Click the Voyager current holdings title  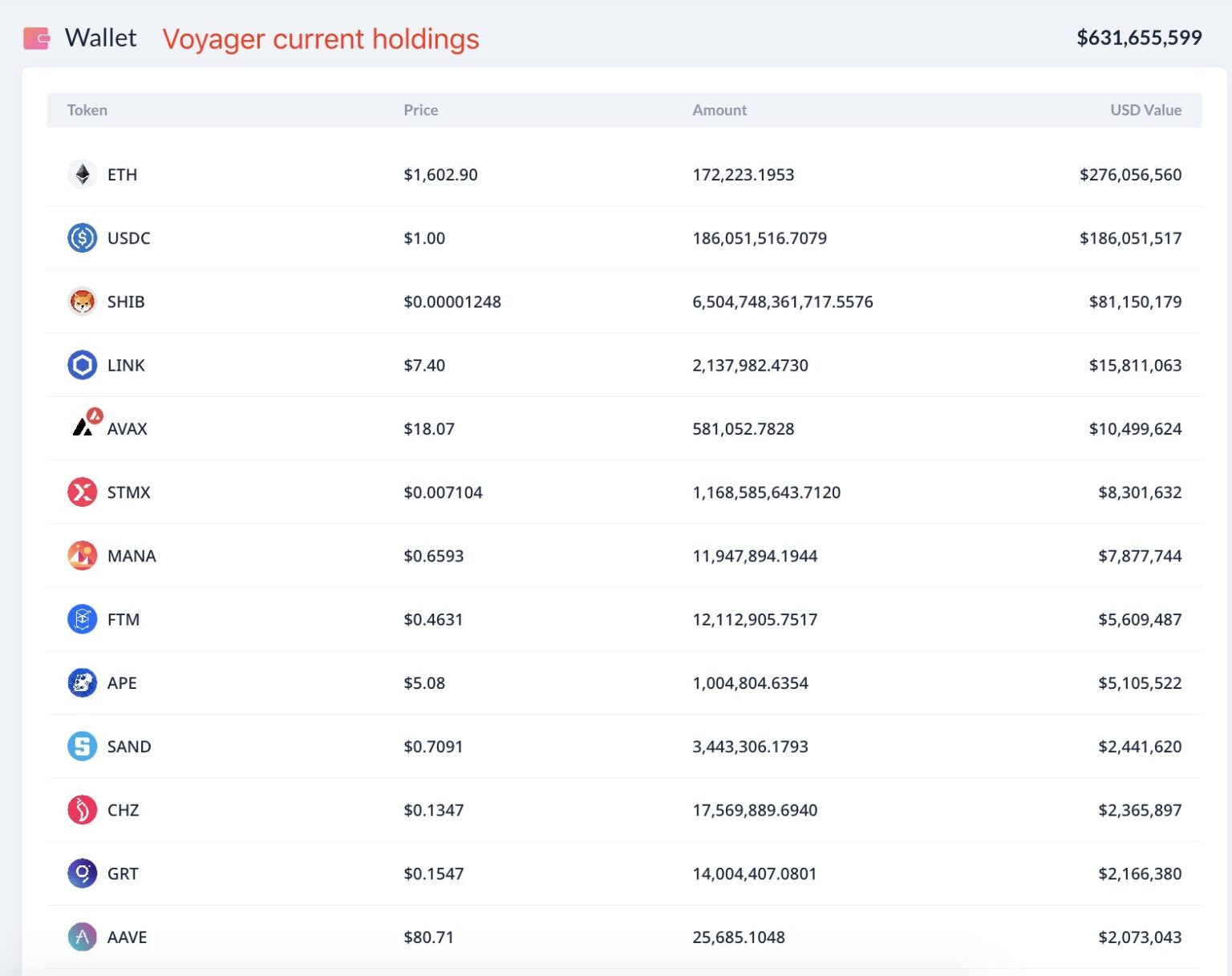pyautogui.click(x=320, y=38)
